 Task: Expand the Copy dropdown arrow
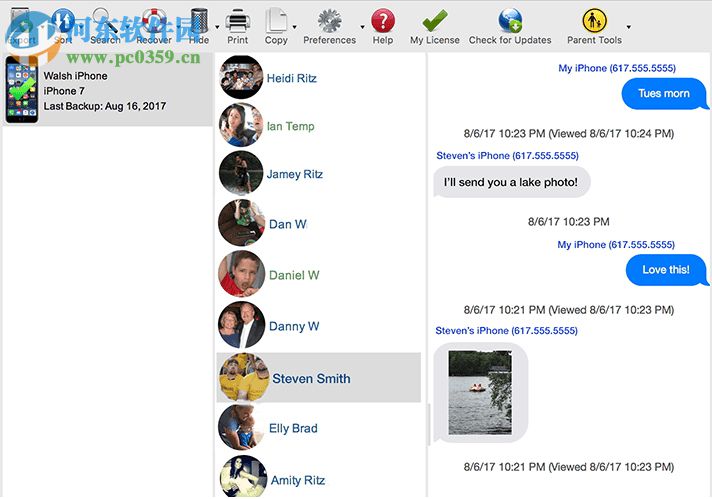pos(295,27)
